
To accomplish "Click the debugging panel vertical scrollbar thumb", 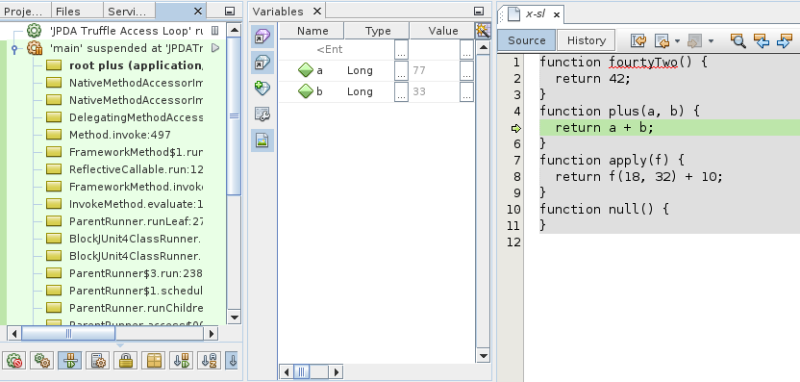I will pos(233,116).
